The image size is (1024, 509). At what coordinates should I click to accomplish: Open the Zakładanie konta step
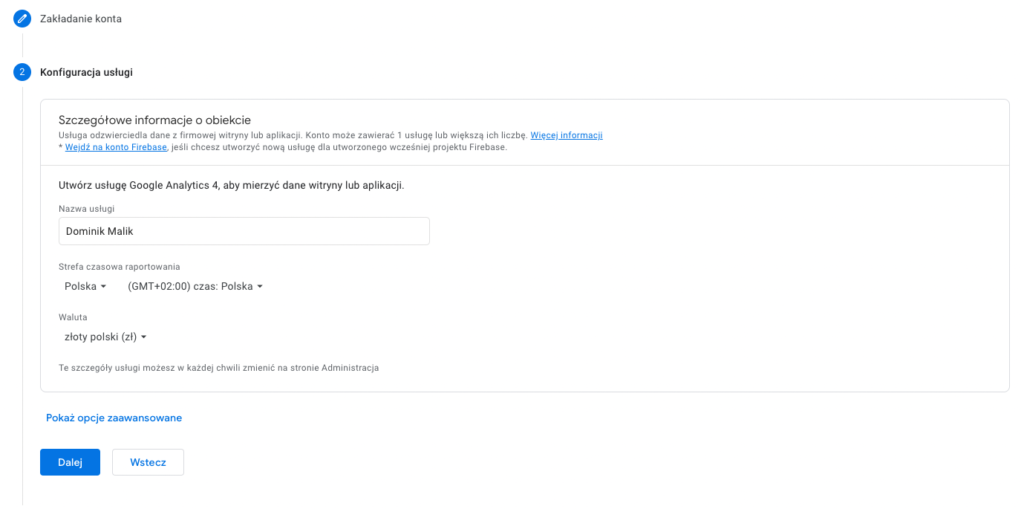81,18
